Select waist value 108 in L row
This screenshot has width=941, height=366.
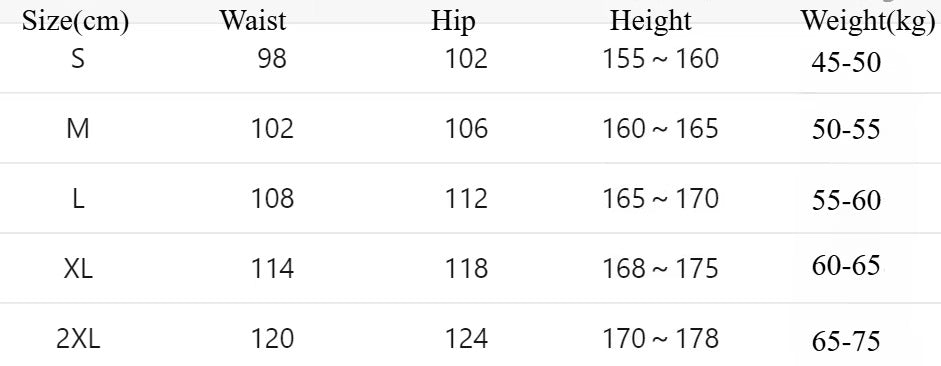[x=272, y=199]
